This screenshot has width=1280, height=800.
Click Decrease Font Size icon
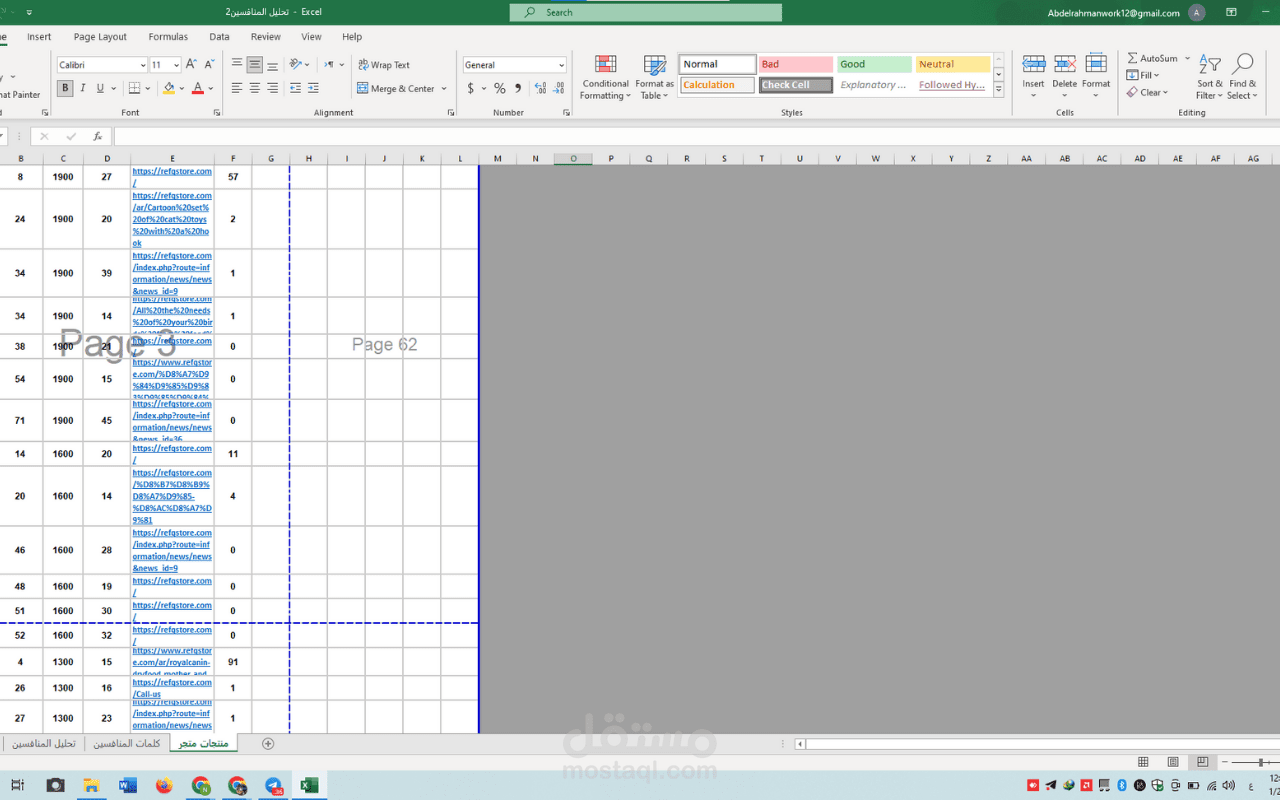[x=209, y=64]
